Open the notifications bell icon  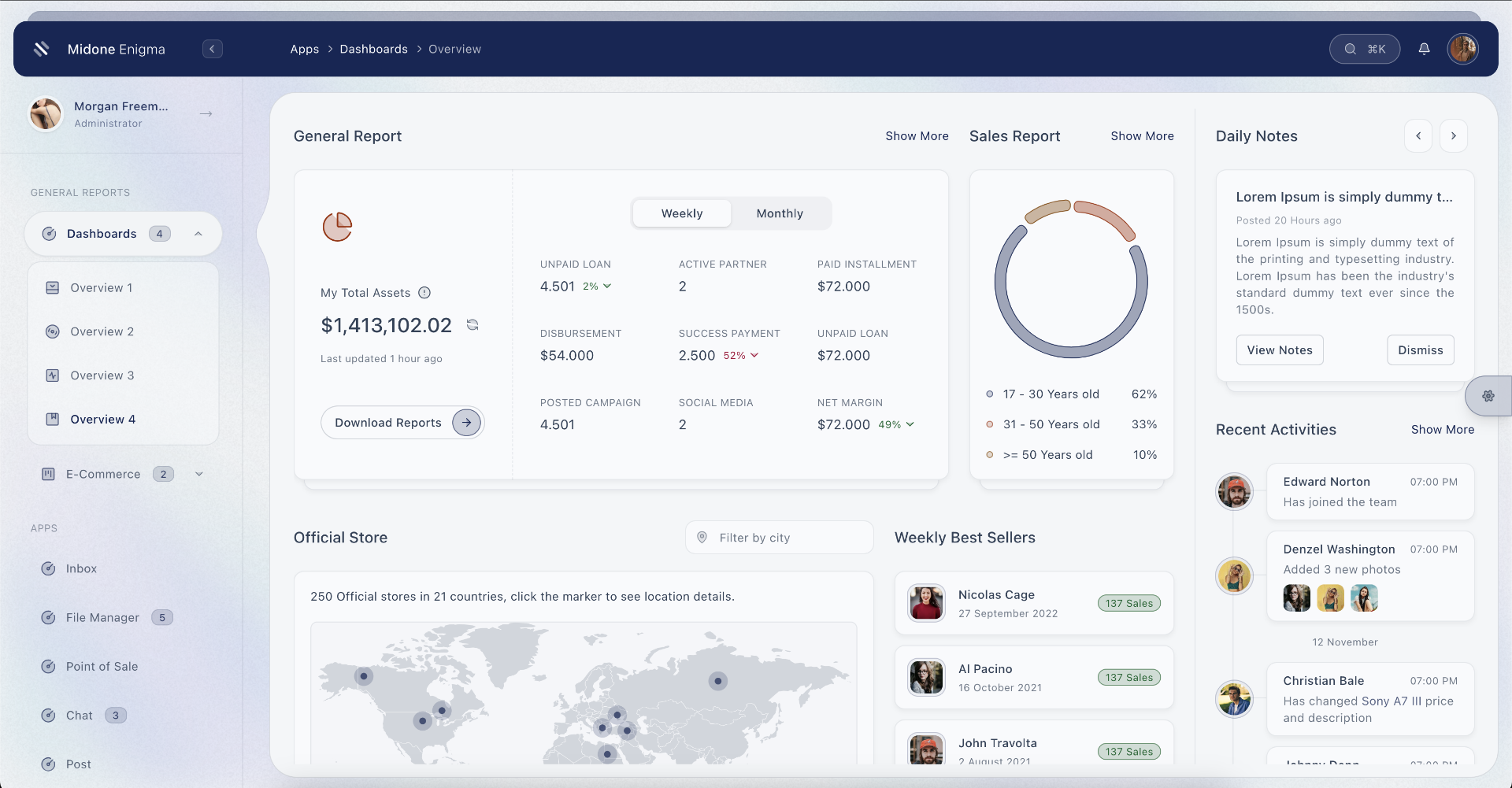point(1425,48)
